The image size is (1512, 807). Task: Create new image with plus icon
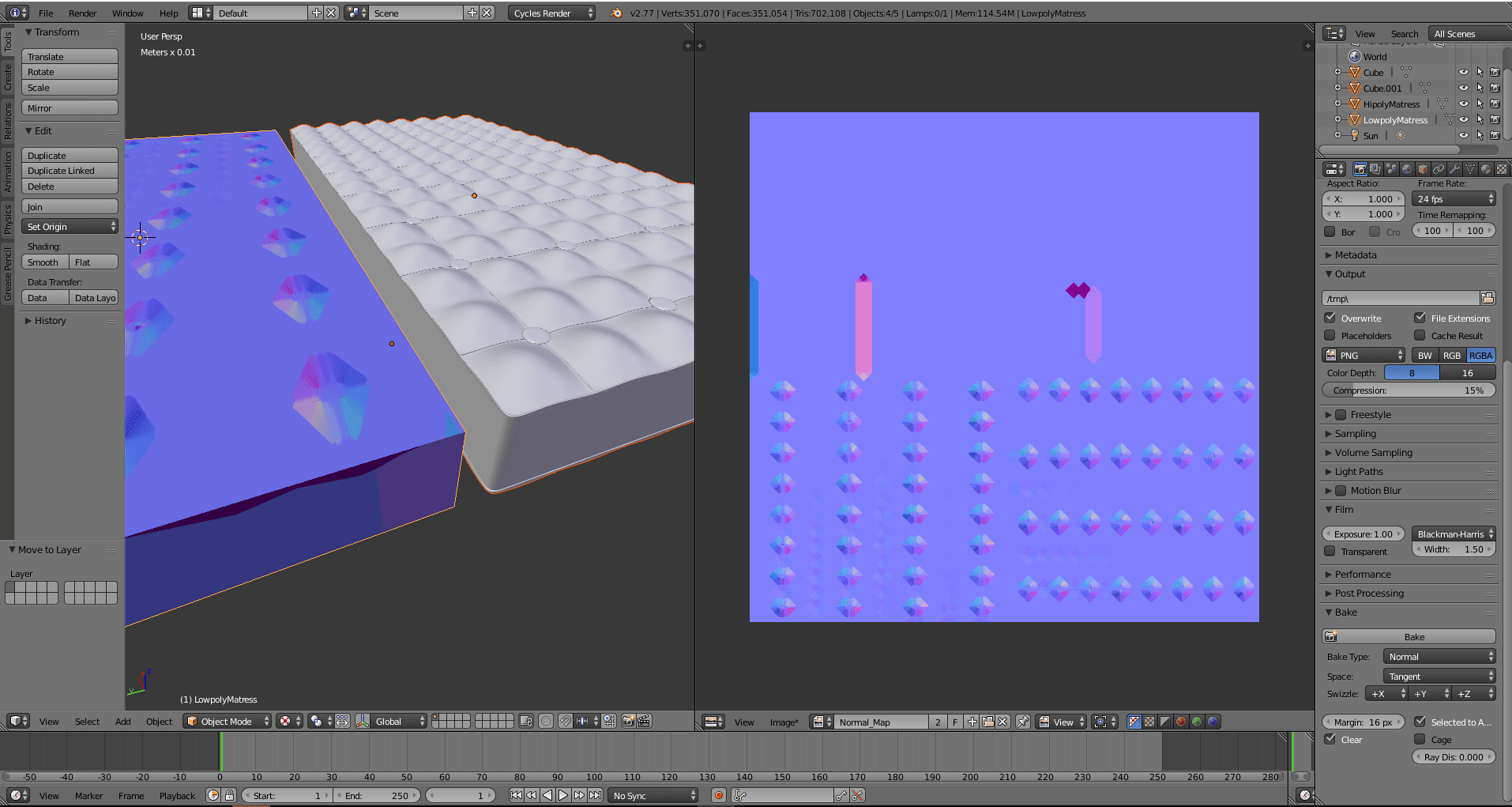[972, 722]
